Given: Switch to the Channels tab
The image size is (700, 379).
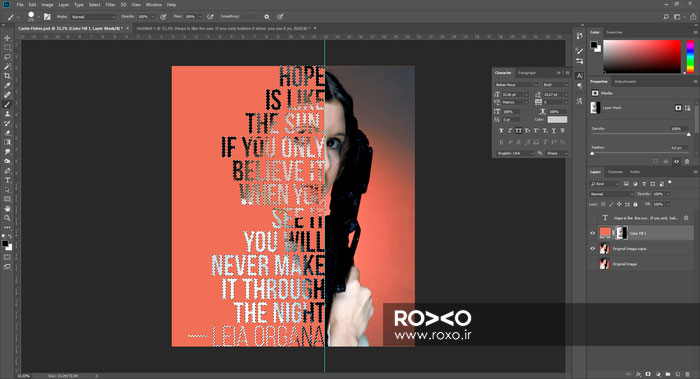Looking at the screenshot, I should coord(615,172).
